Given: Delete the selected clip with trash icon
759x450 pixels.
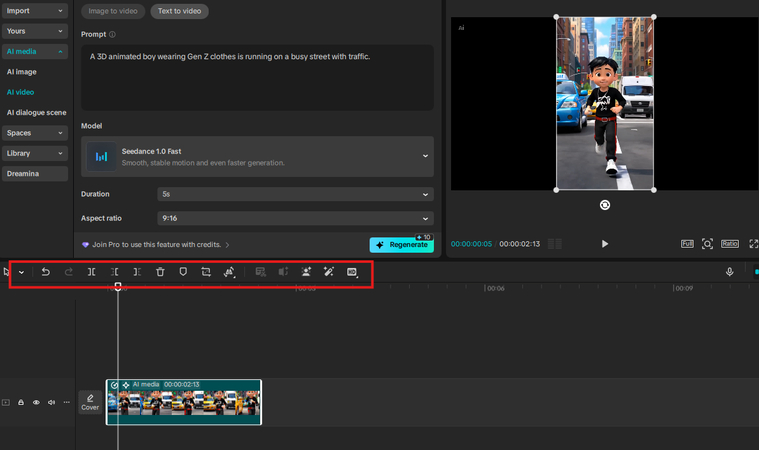Looking at the screenshot, I should [160, 272].
